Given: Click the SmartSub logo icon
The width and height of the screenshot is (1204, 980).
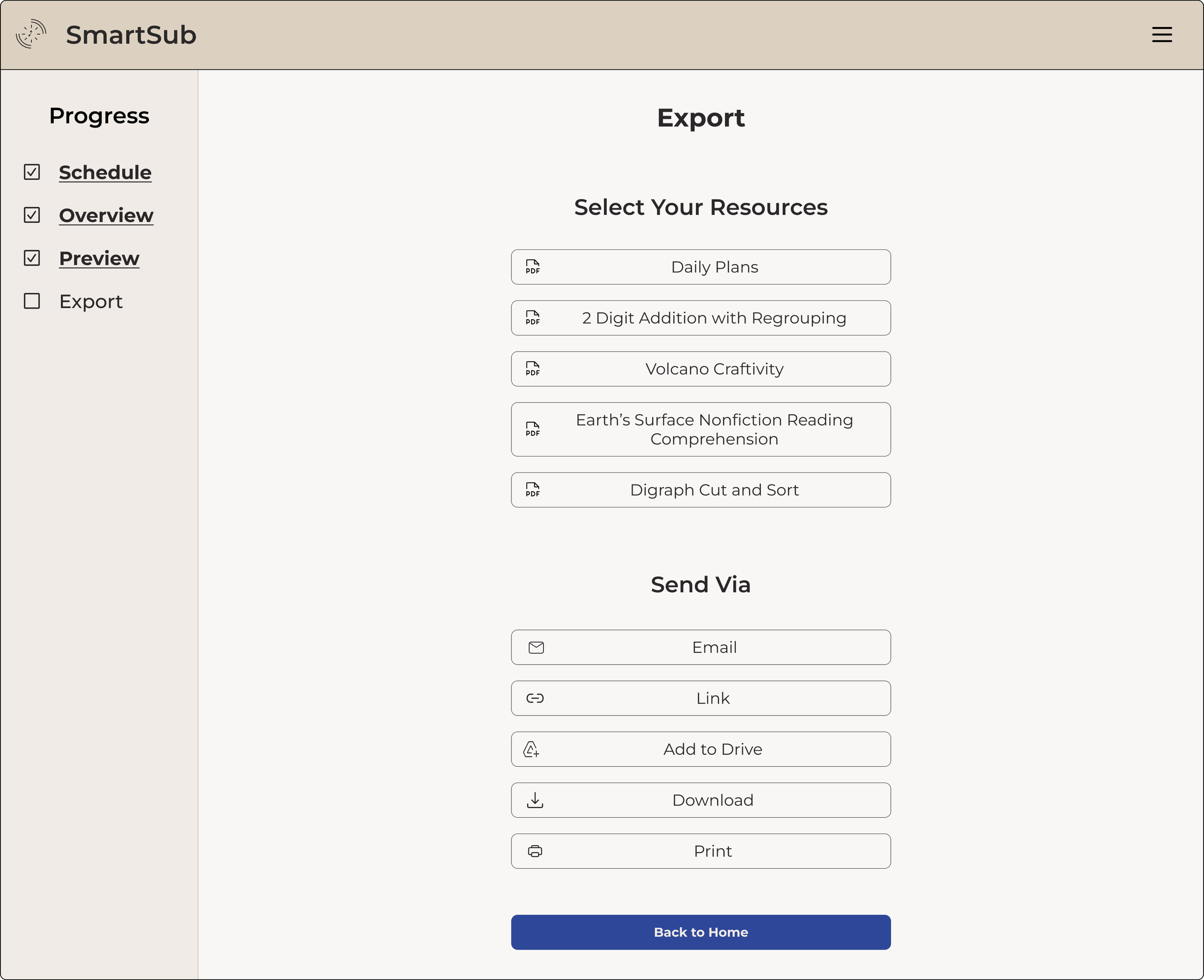Looking at the screenshot, I should tap(31, 35).
